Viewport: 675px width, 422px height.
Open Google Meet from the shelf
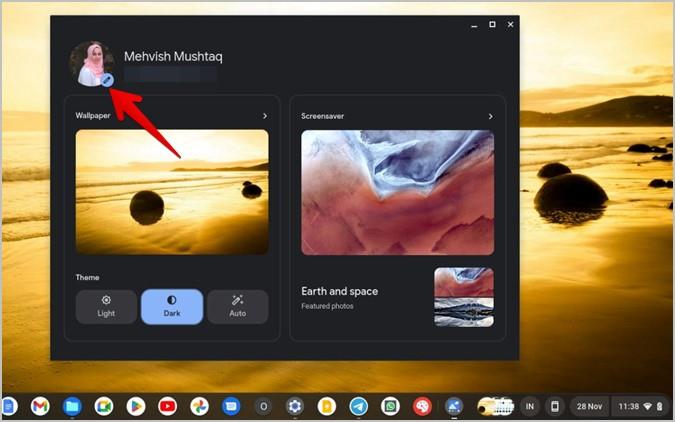[x=104, y=406]
